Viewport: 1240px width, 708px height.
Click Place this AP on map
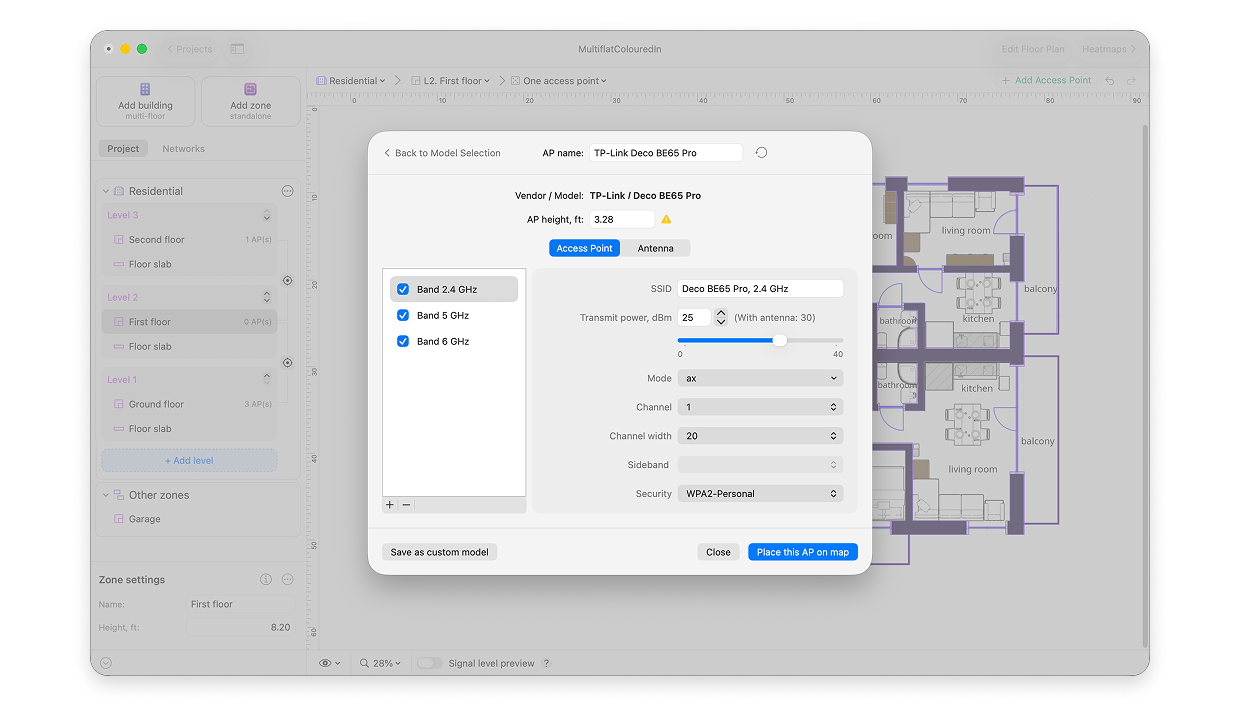[x=803, y=552]
